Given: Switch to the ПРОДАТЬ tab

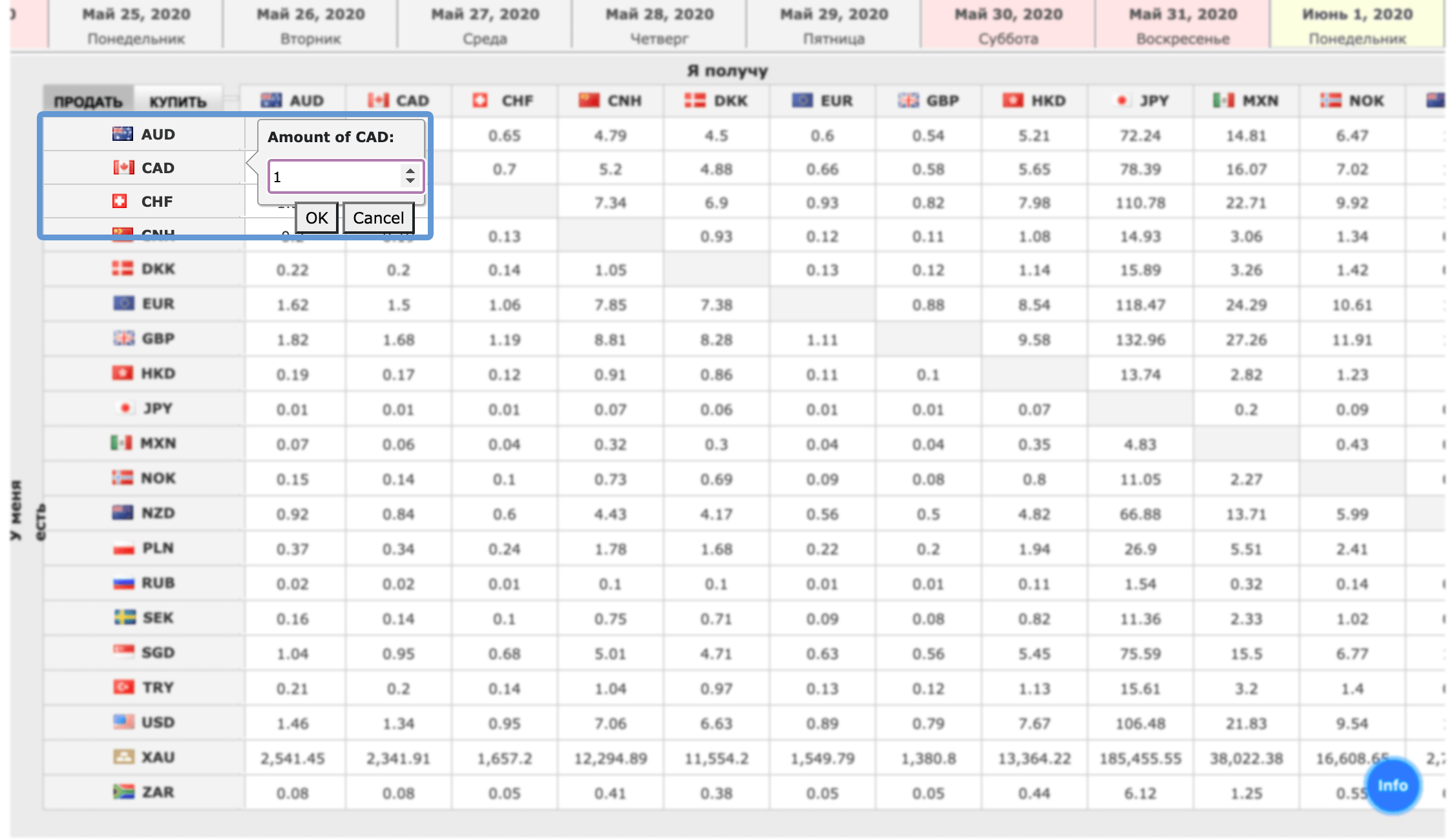Looking at the screenshot, I should coord(88,101).
